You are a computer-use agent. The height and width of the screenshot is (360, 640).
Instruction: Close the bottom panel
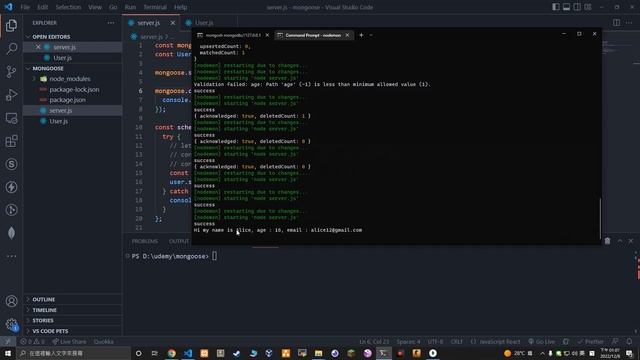pyautogui.click(x=631, y=241)
